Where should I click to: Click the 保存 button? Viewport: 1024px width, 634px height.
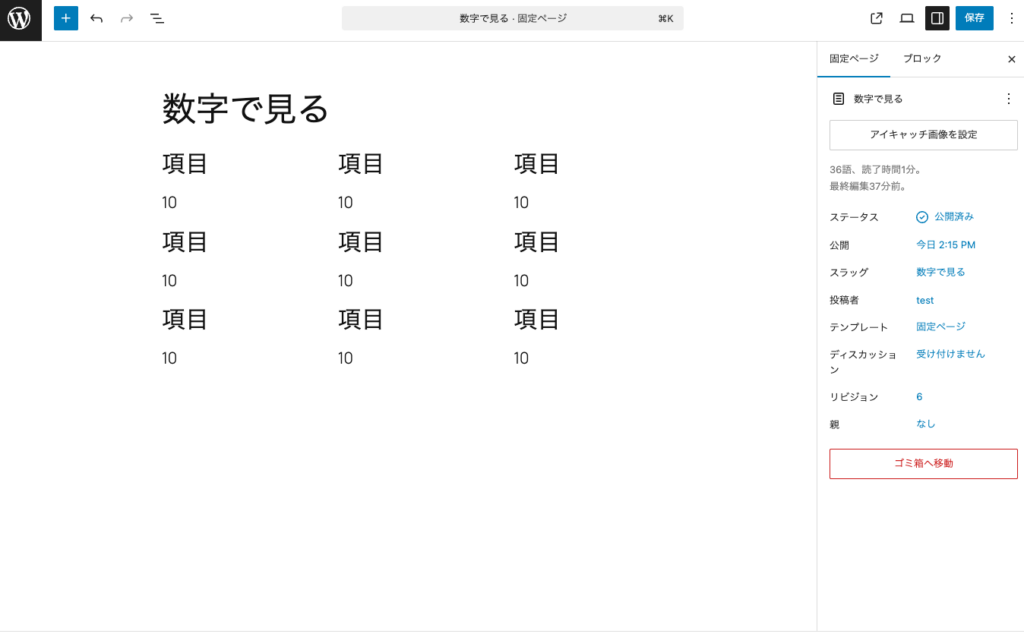974,18
